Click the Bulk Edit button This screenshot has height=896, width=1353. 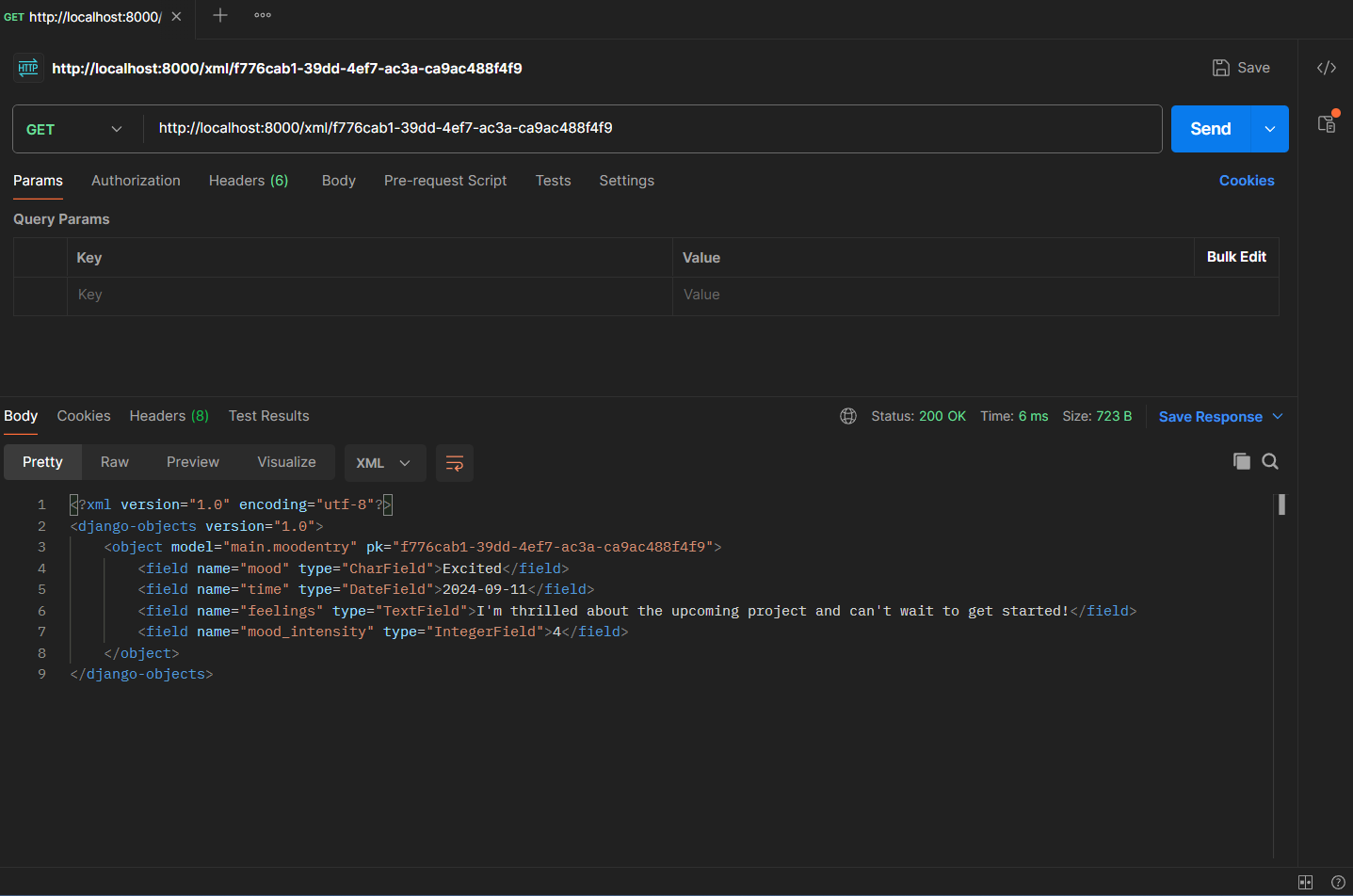click(x=1236, y=257)
